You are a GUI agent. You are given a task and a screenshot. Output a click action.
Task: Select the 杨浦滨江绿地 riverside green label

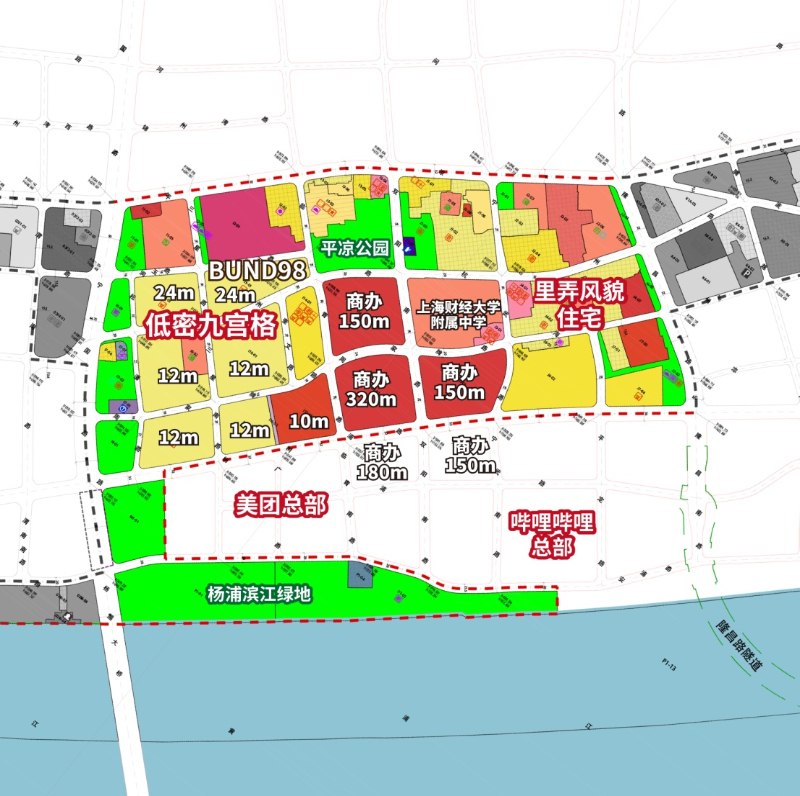pyautogui.click(x=258, y=594)
